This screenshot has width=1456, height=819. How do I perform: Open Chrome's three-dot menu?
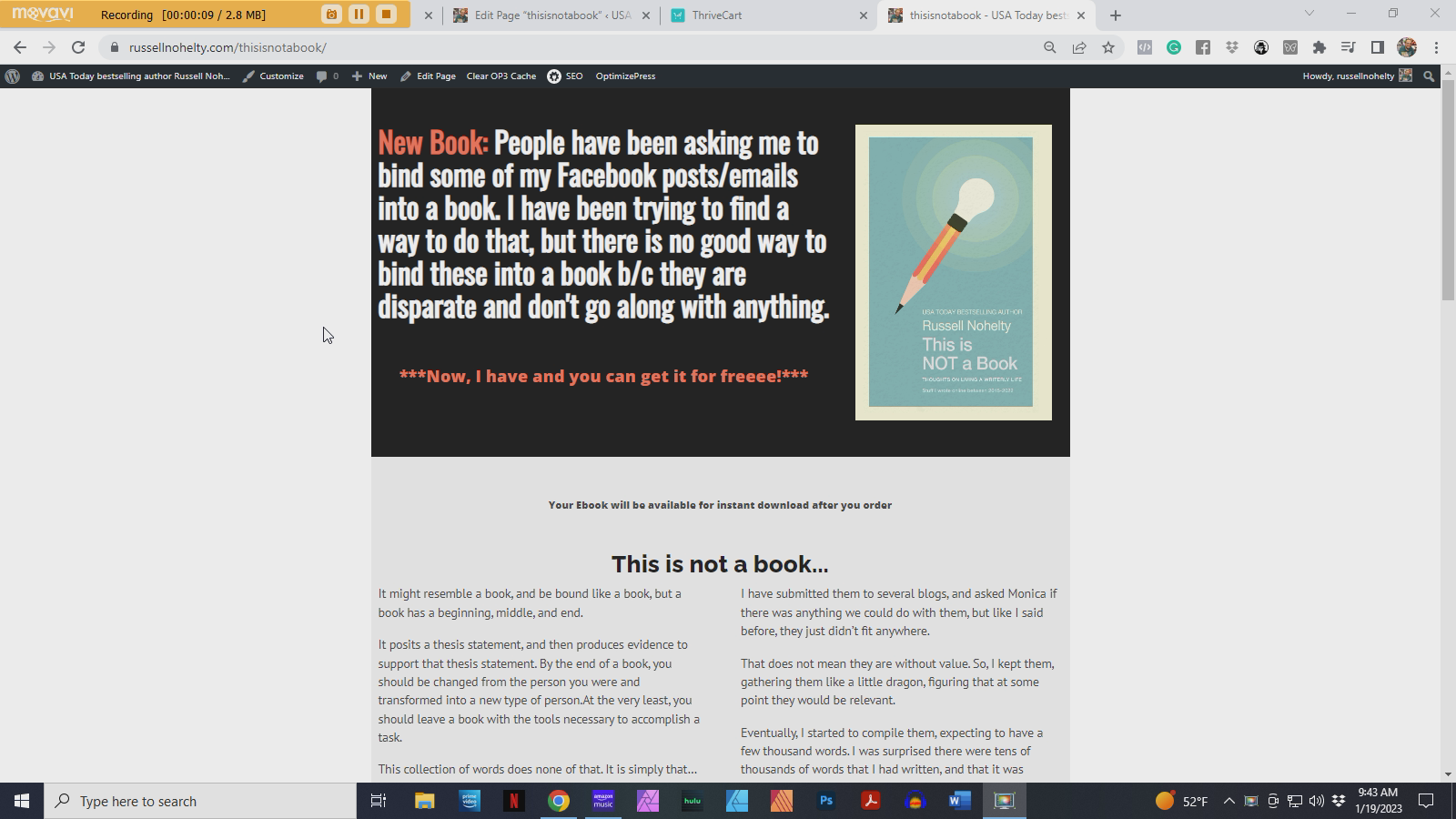(x=1438, y=47)
